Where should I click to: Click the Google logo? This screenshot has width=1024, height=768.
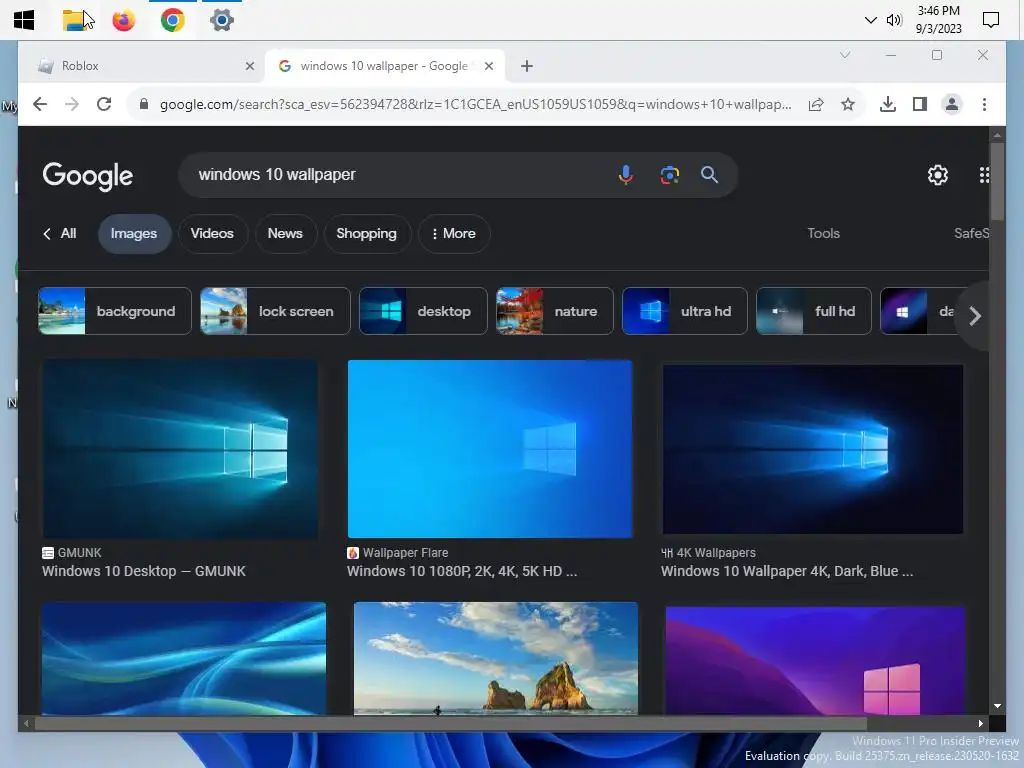click(x=88, y=176)
